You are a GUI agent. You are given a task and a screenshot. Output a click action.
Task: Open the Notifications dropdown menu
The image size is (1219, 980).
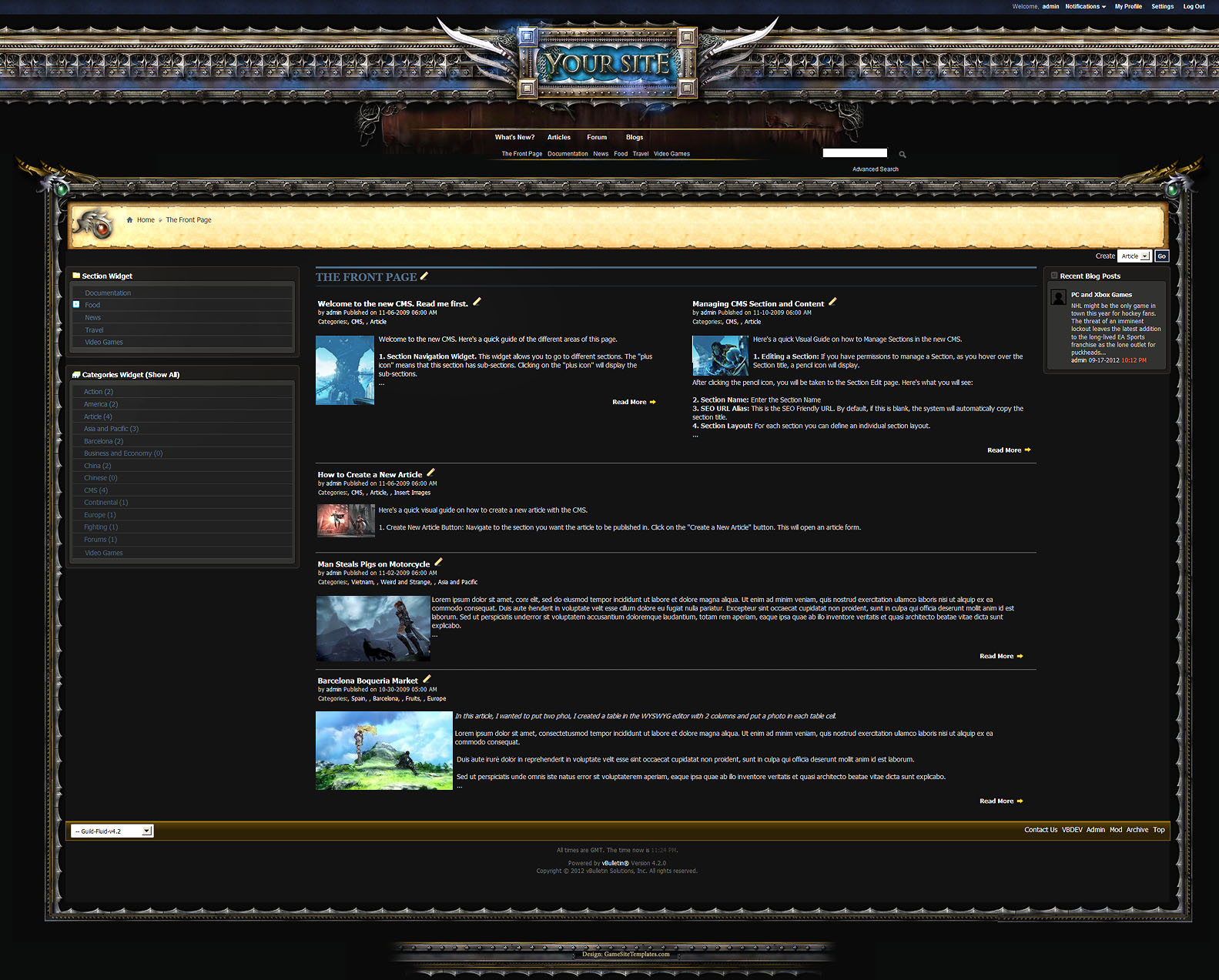coord(1085,7)
